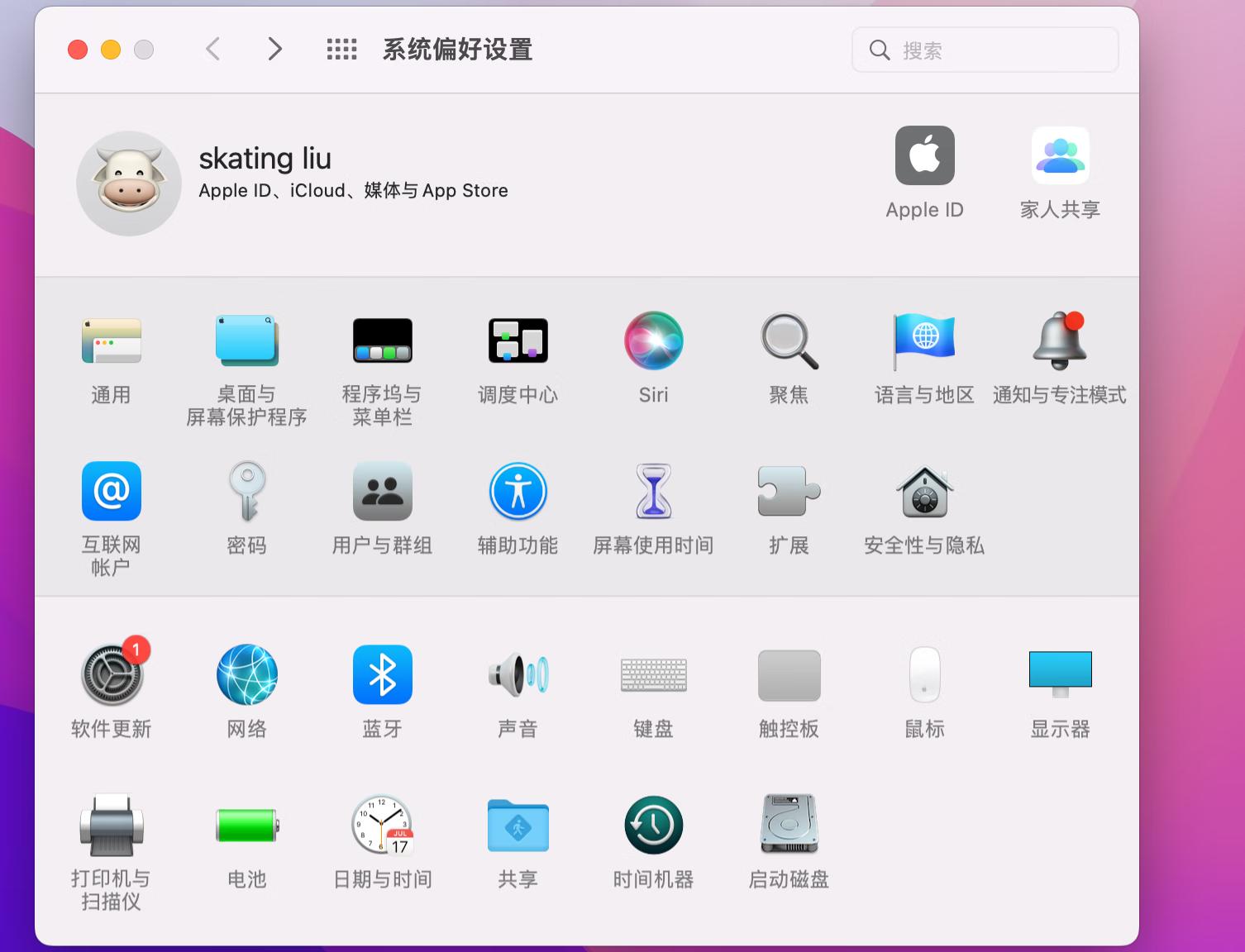Open 屏幕使用时间 preferences

pos(653,491)
